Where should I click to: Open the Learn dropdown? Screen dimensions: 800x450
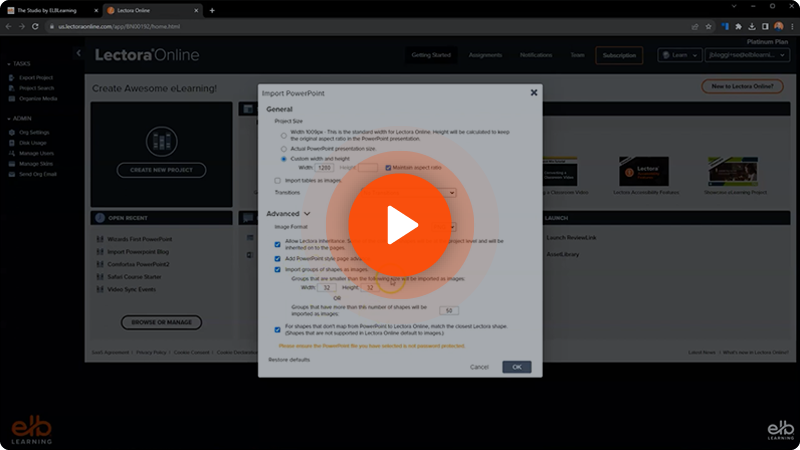pyautogui.click(x=680, y=55)
